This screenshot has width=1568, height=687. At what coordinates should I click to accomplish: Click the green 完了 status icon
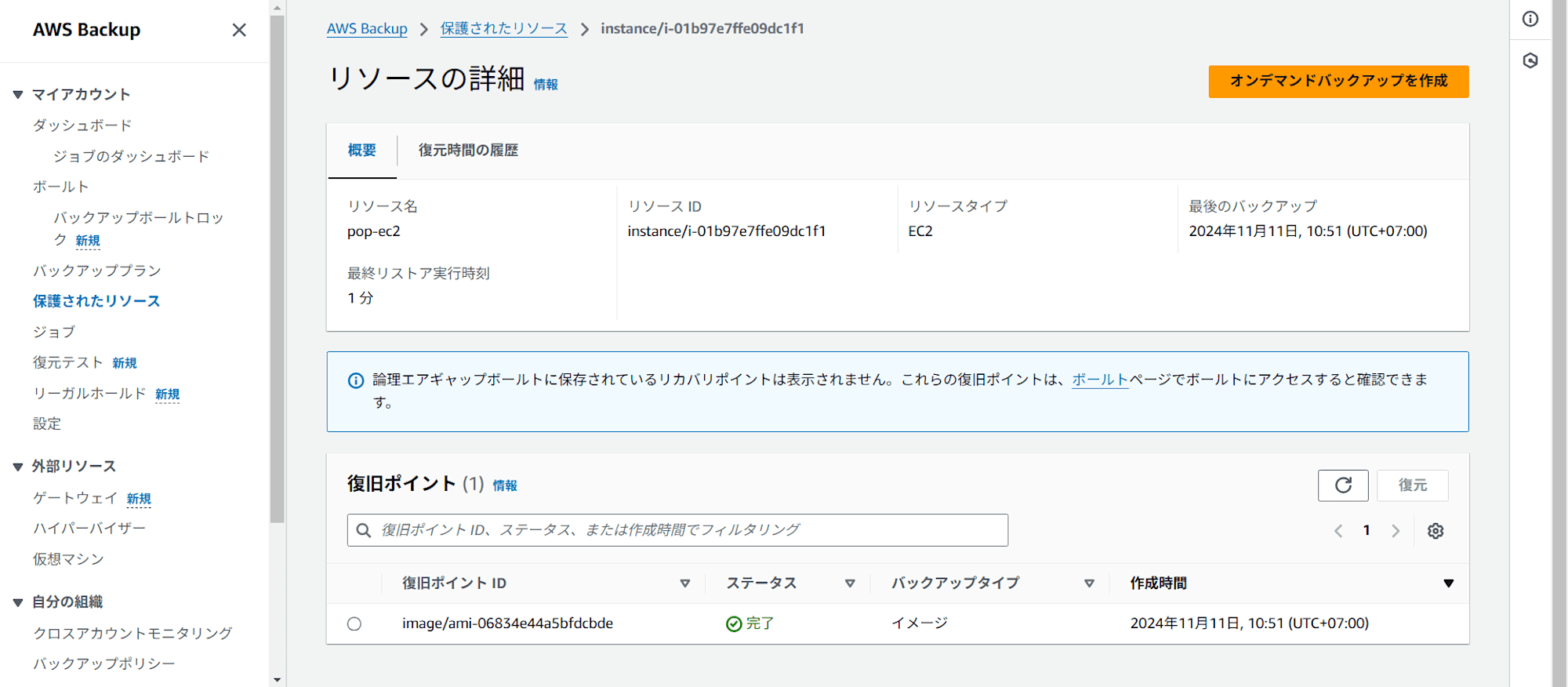pos(734,623)
